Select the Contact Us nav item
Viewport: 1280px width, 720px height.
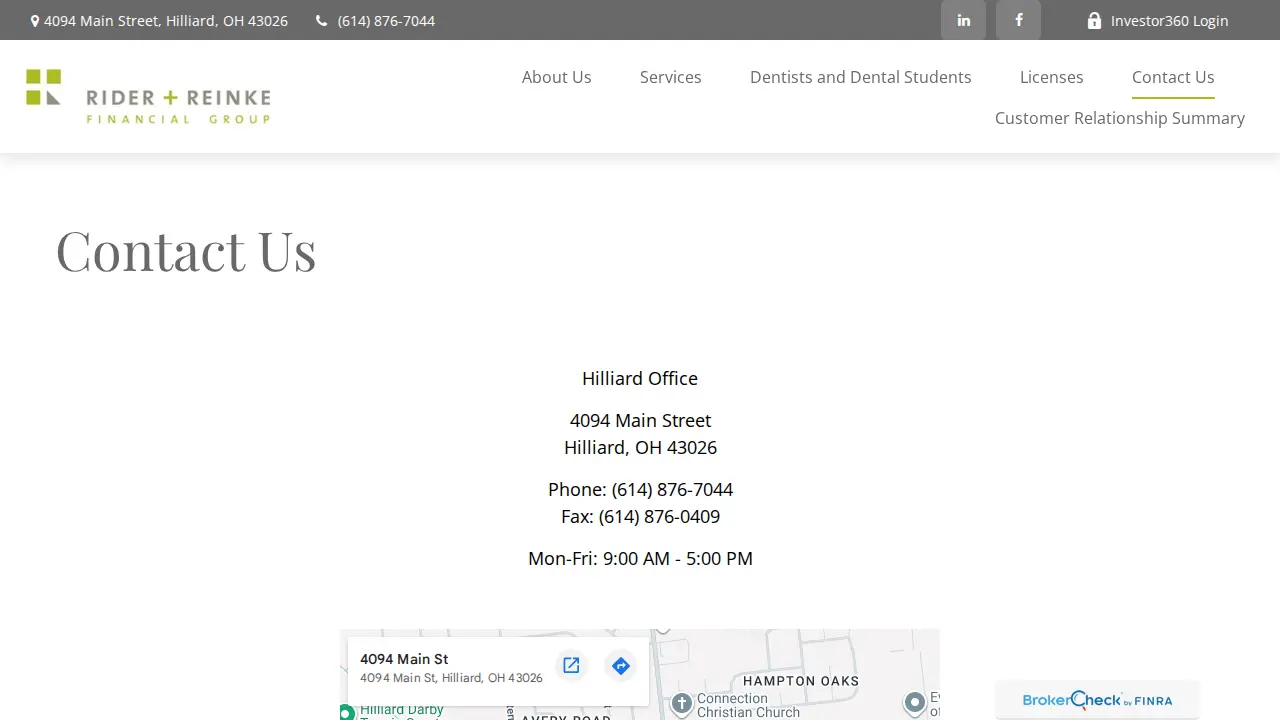coord(1173,77)
